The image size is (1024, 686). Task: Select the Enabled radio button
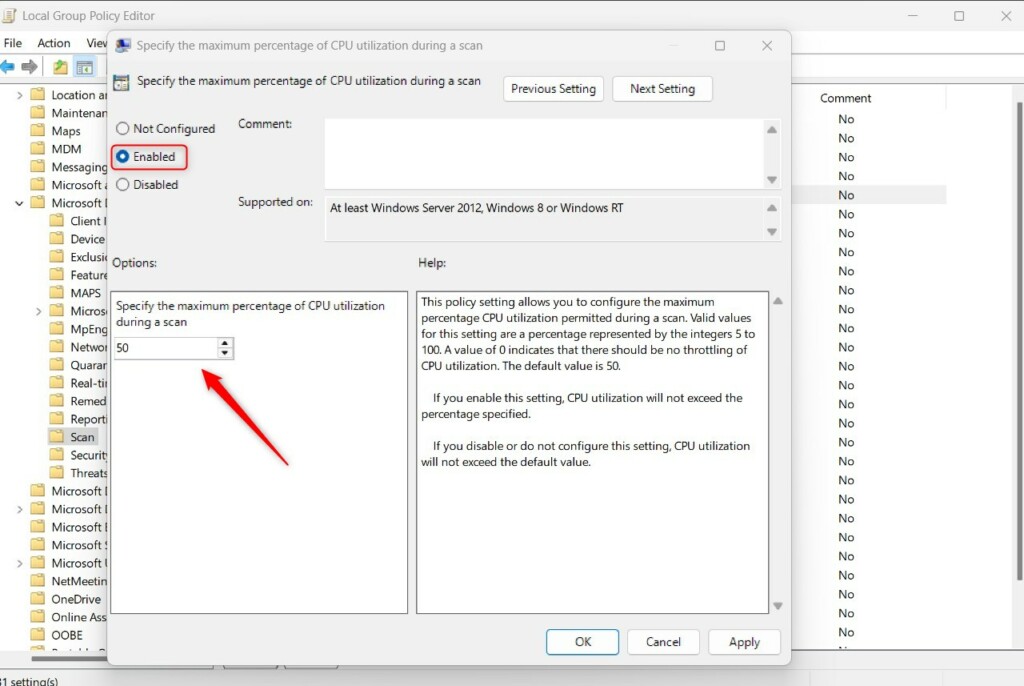[x=123, y=156]
